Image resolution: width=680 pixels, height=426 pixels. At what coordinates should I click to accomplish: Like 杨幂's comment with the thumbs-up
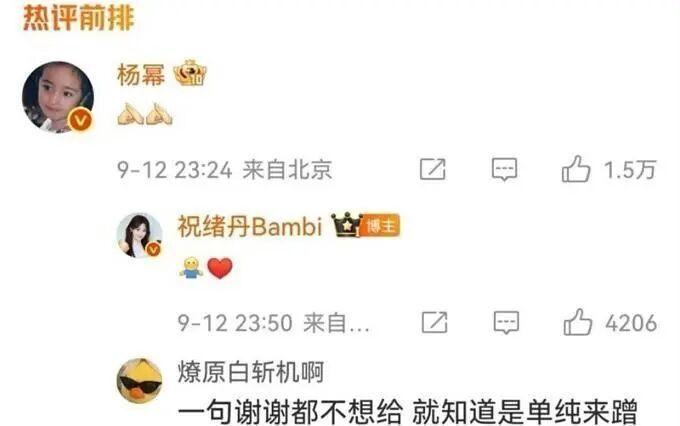(x=576, y=169)
